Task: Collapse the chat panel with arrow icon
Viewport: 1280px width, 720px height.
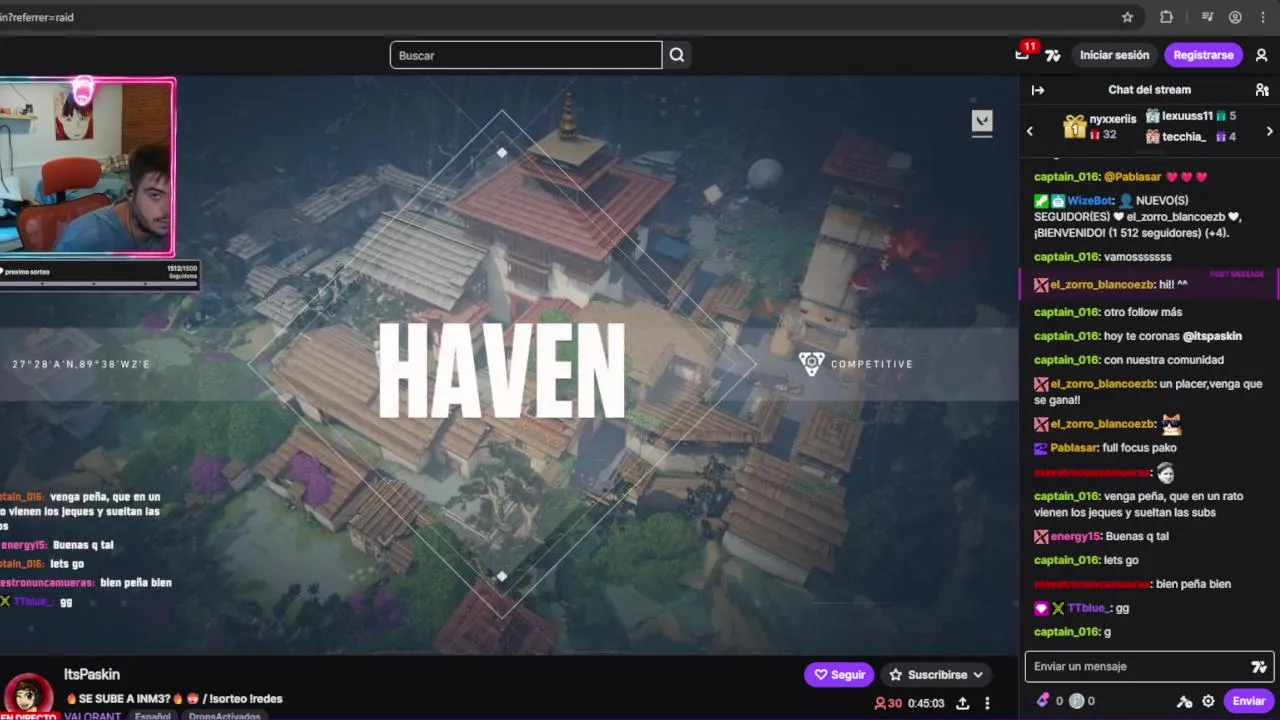Action: click(1038, 90)
